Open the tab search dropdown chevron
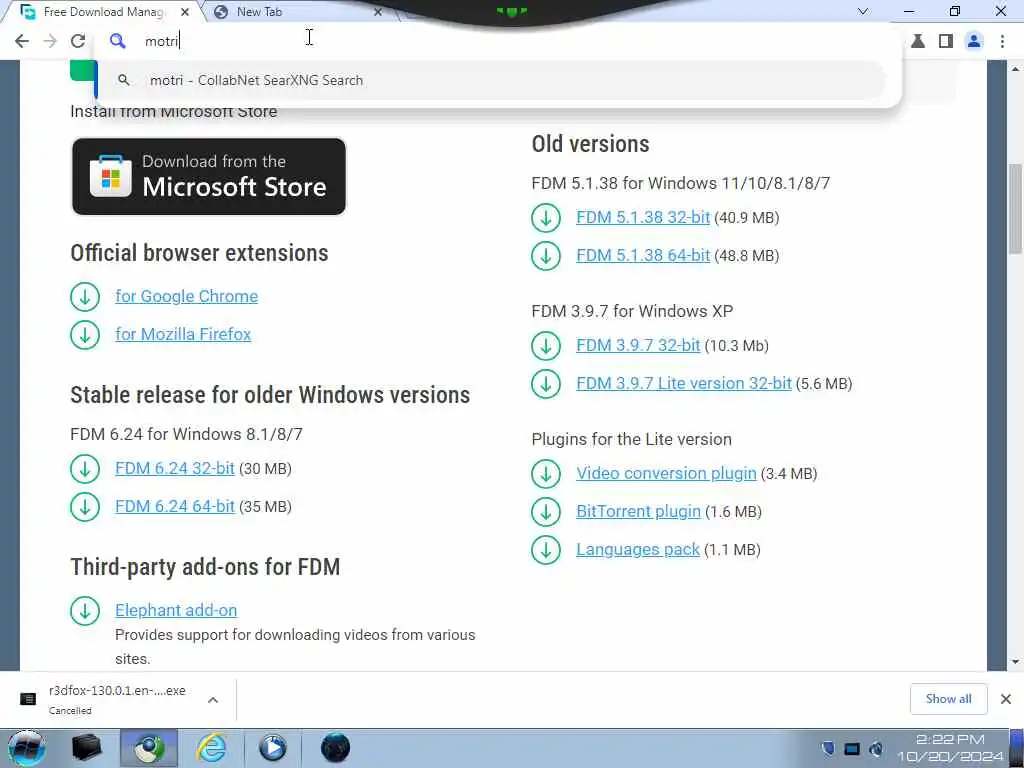Viewport: 1024px width, 768px height. 863,11
